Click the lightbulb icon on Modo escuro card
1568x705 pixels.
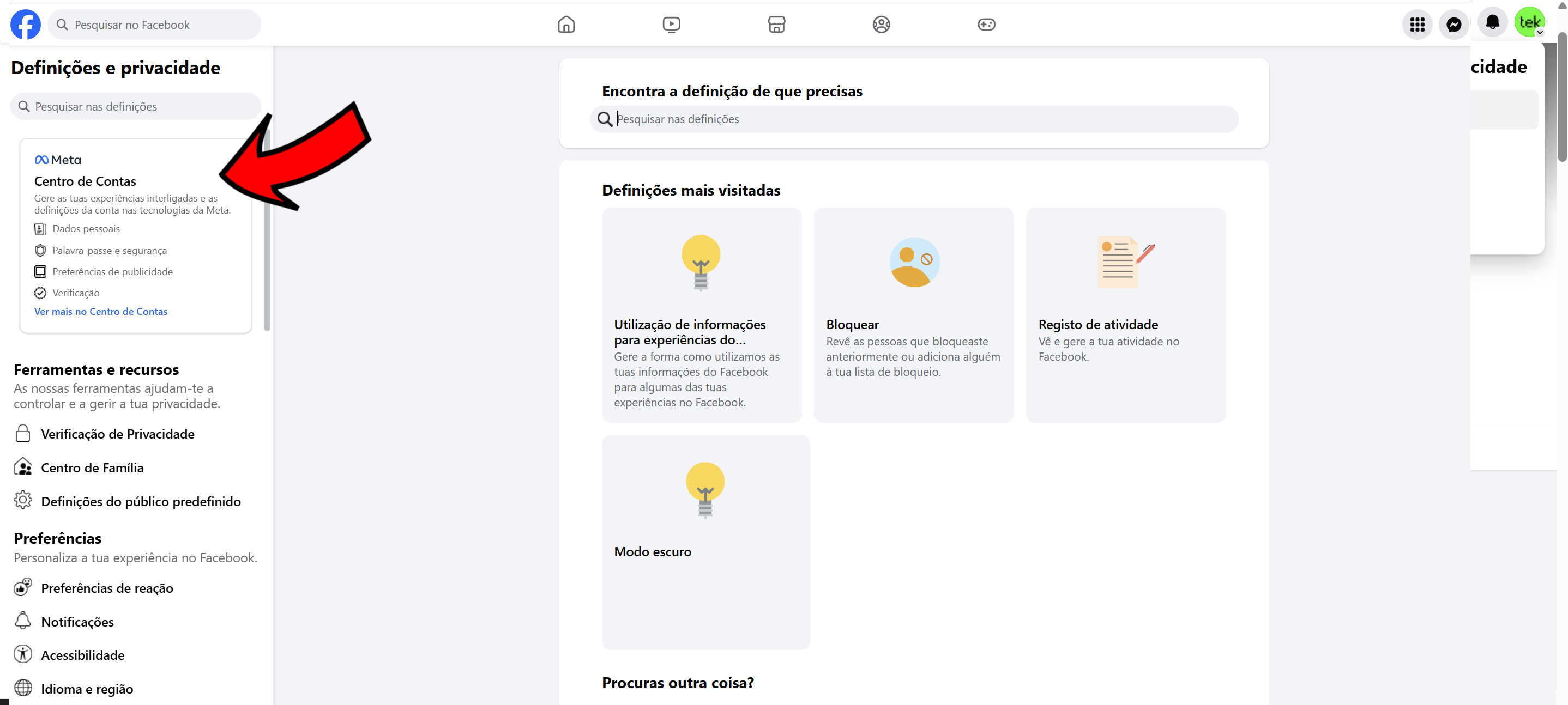pyautogui.click(x=705, y=490)
